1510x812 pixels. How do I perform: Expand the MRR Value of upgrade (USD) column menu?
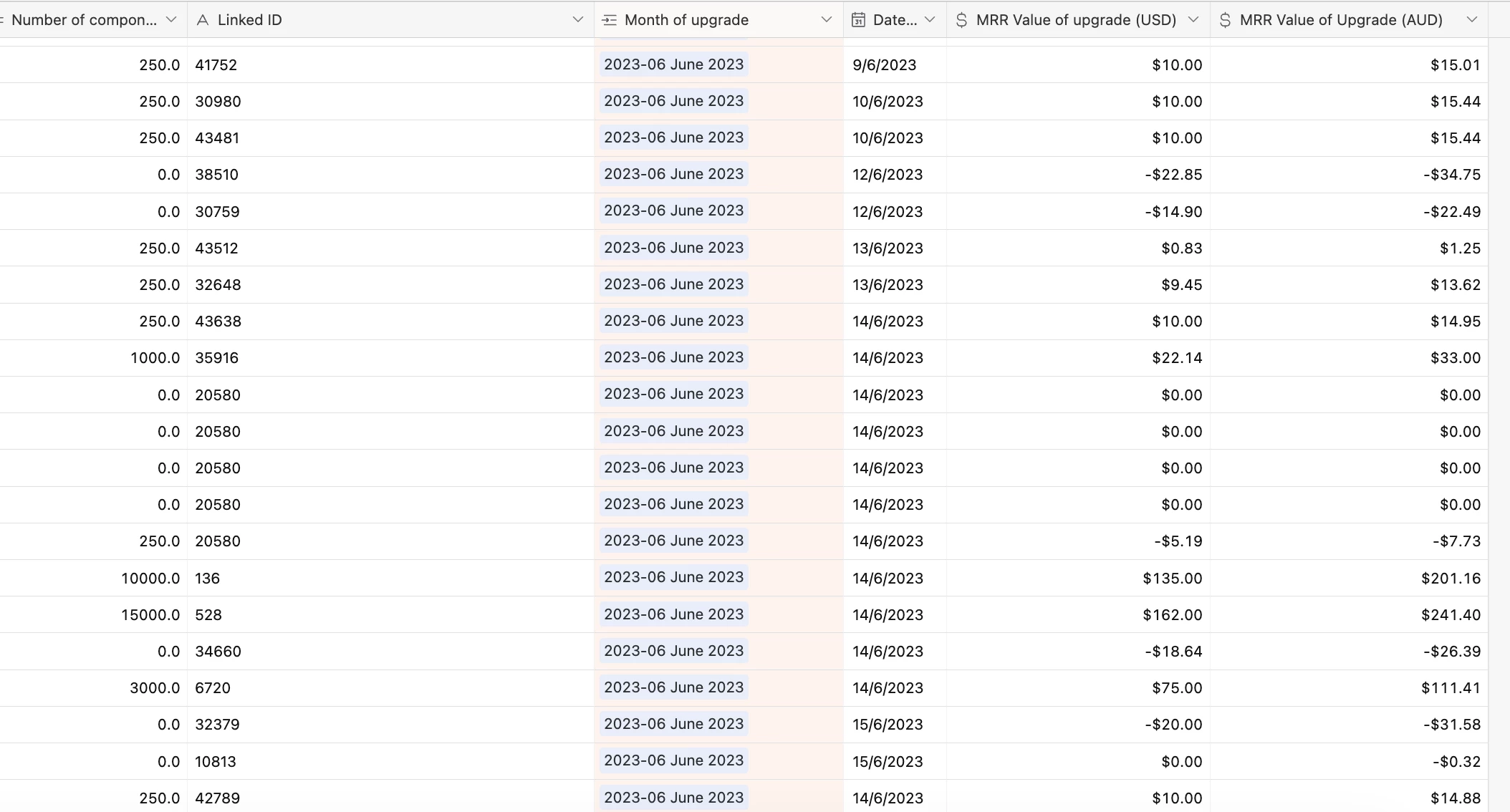pyautogui.click(x=1193, y=20)
